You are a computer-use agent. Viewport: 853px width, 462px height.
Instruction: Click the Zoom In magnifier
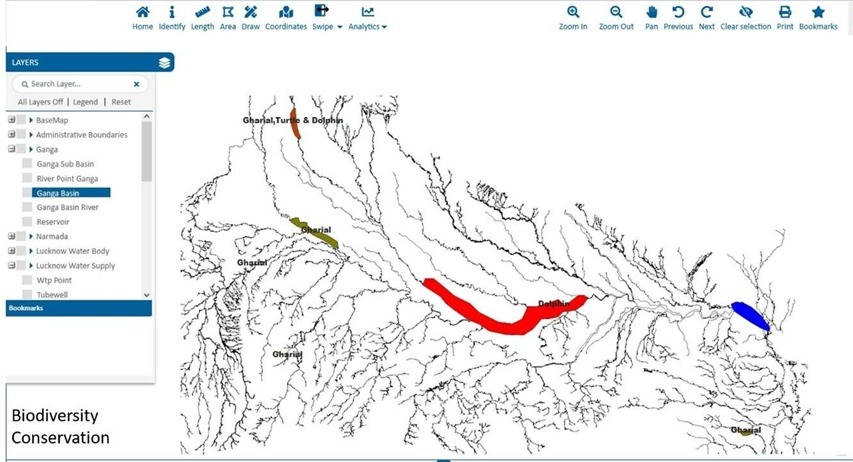click(573, 13)
